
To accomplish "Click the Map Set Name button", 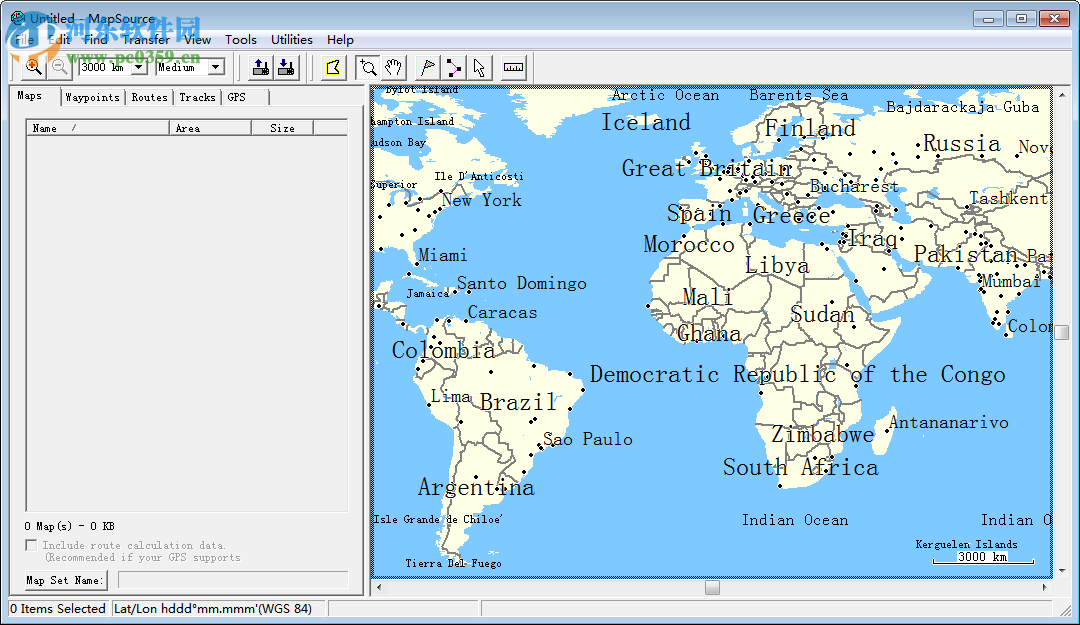I will [x=66, y=580].
